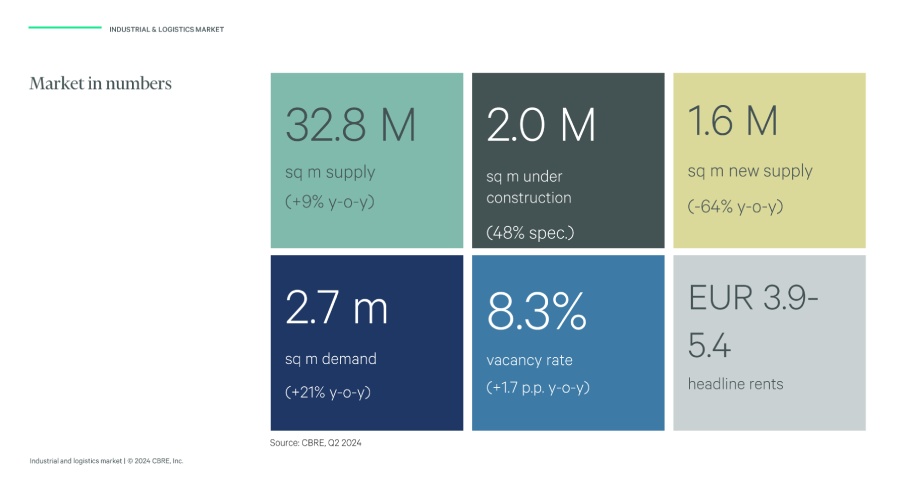
Task: Click the Source: CBRE, Q2 2024 note
Action: tap(316, 443)
